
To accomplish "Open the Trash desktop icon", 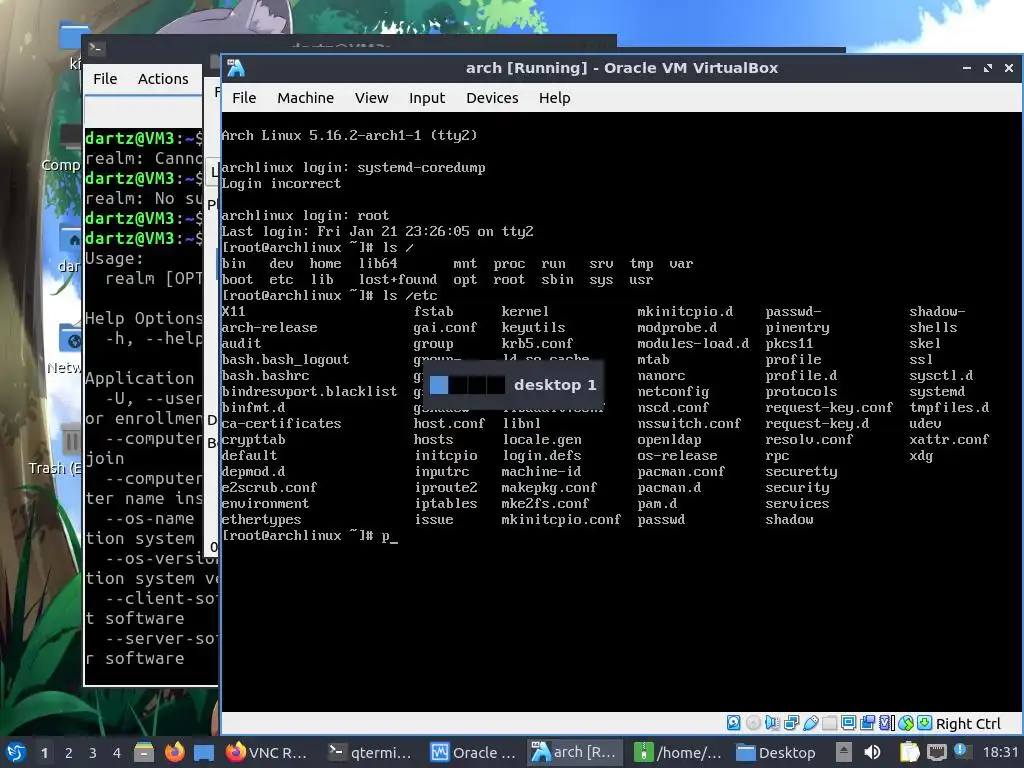I will (69, 440).
